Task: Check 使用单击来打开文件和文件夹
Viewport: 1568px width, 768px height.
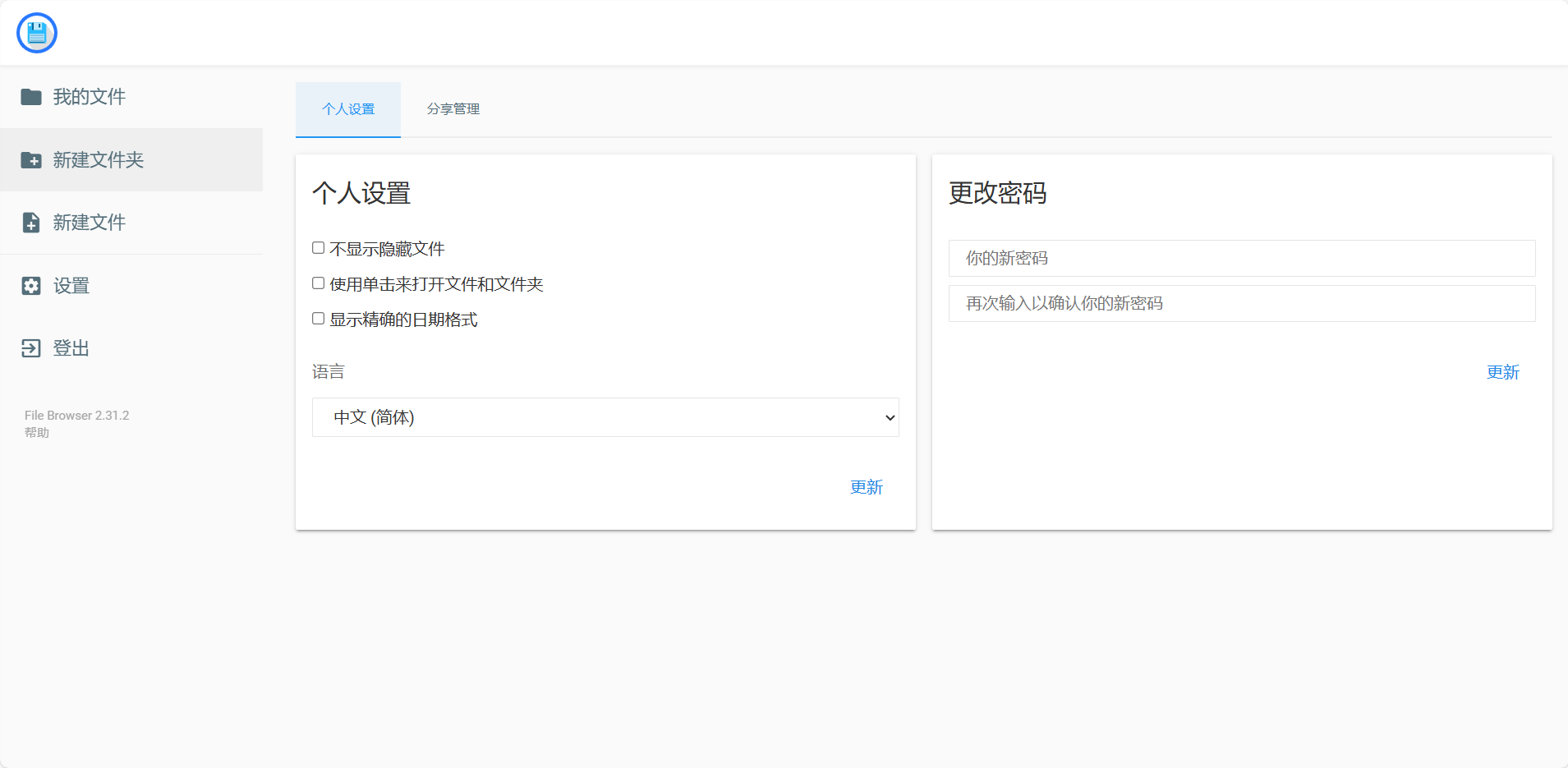Action: point(318,283)
